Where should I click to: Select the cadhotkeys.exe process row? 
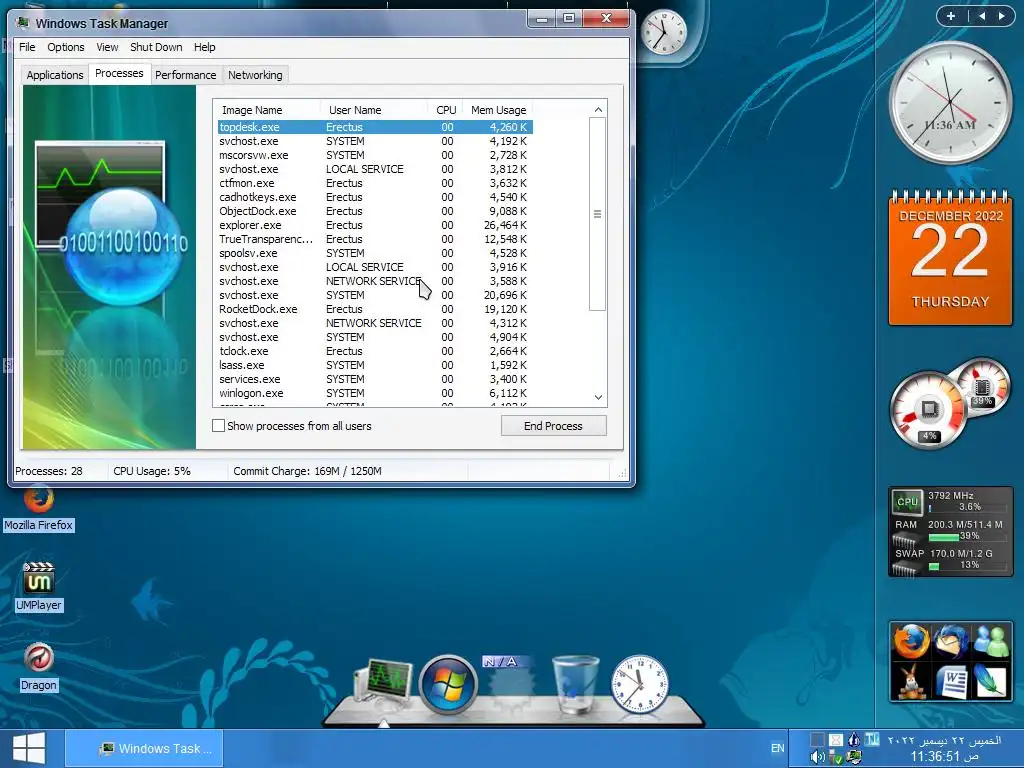point(375,197)
